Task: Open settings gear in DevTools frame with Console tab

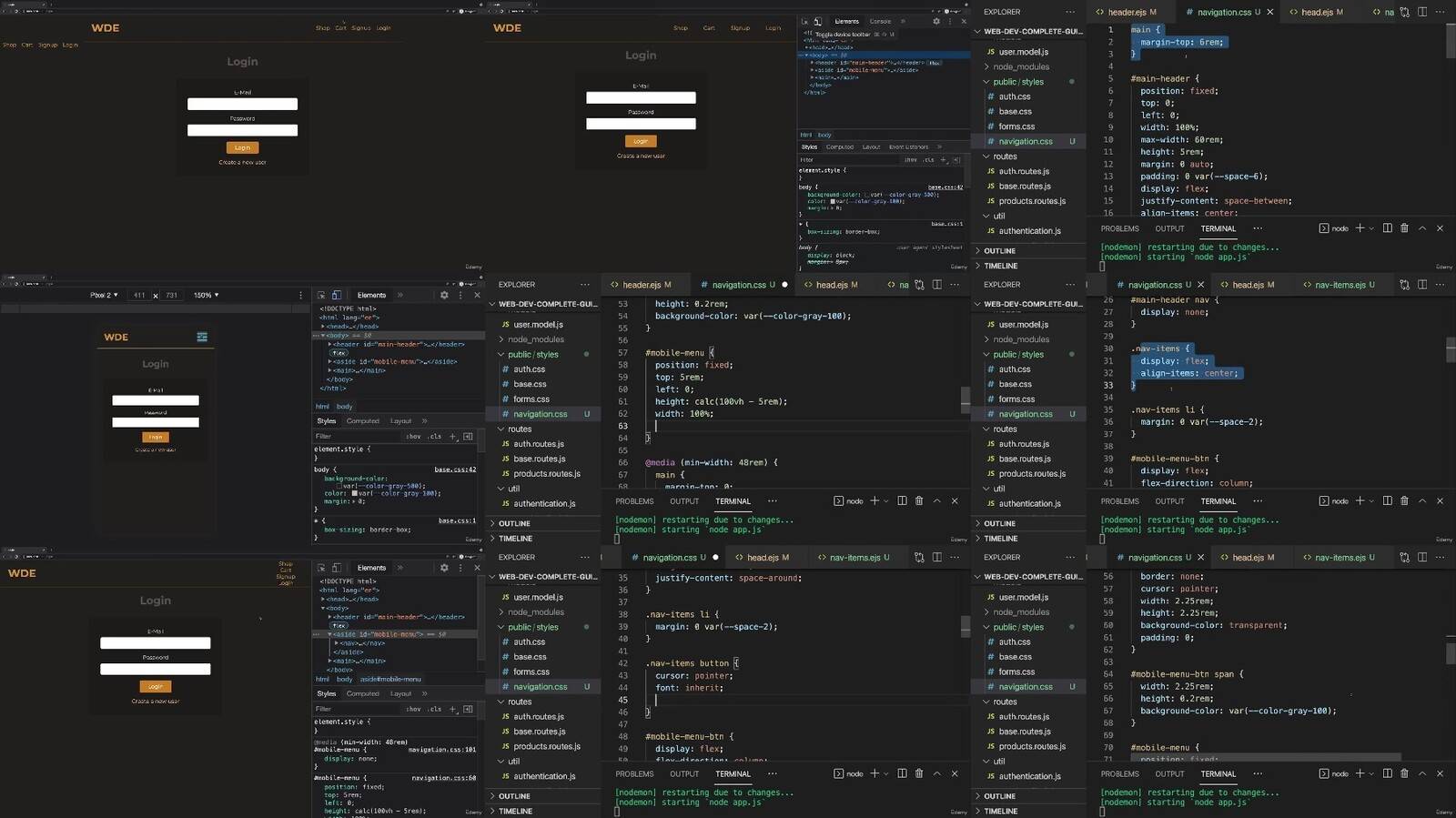Action: click(935, 21)
